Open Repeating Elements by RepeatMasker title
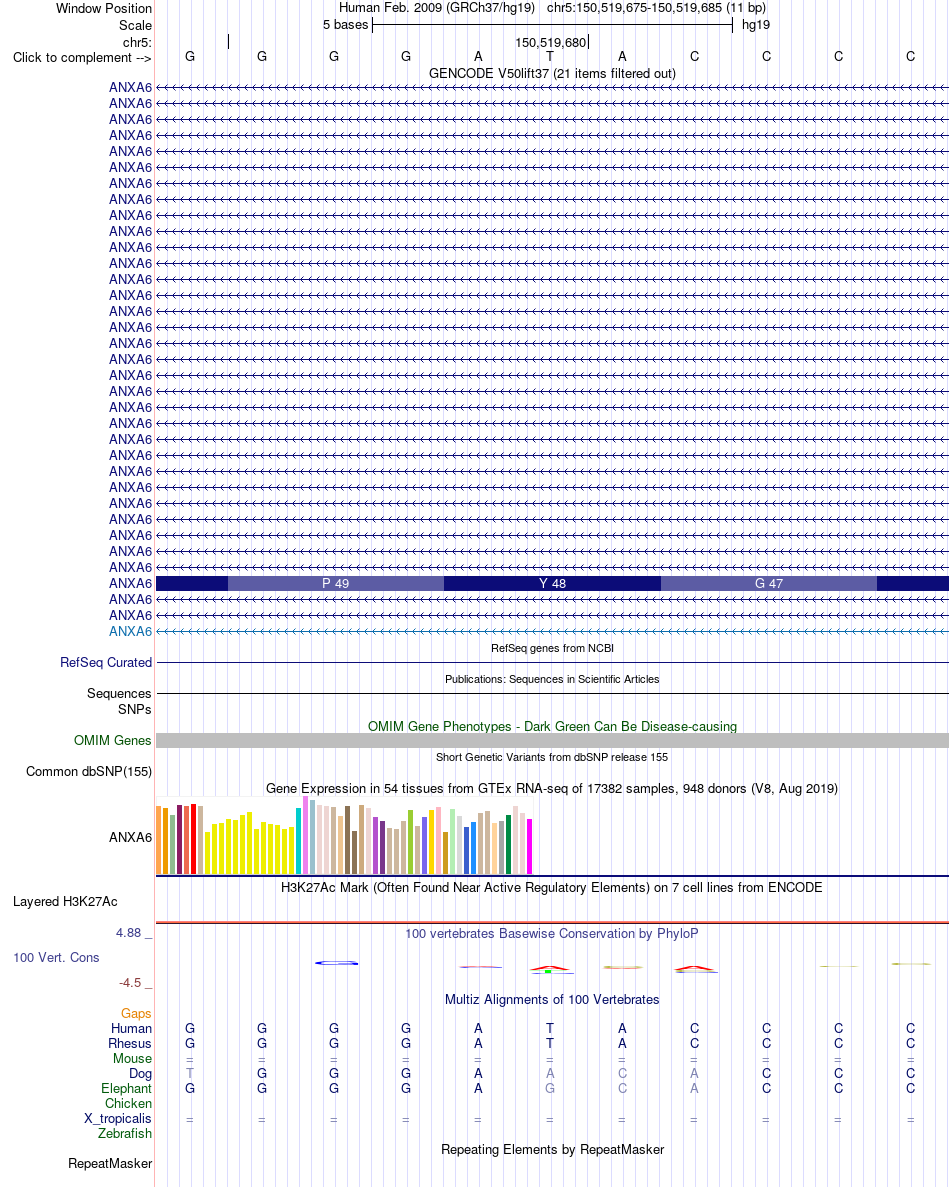The height and width of the screenshot is (1187, 950). click(x=552, y=1149)
